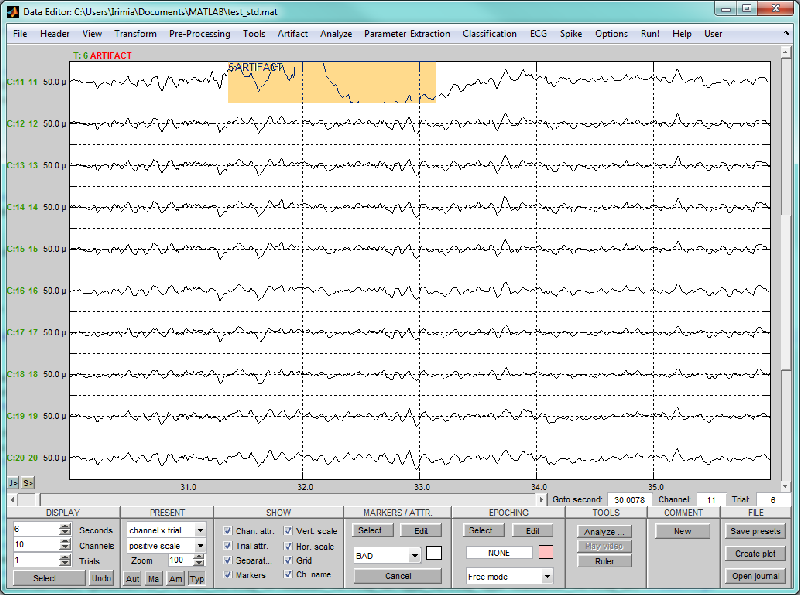Image resolution: width=800 pixels, height=595 pixels.
Task: Click the right arrow of the time scrollbar
Action: (x=541, y=500)
